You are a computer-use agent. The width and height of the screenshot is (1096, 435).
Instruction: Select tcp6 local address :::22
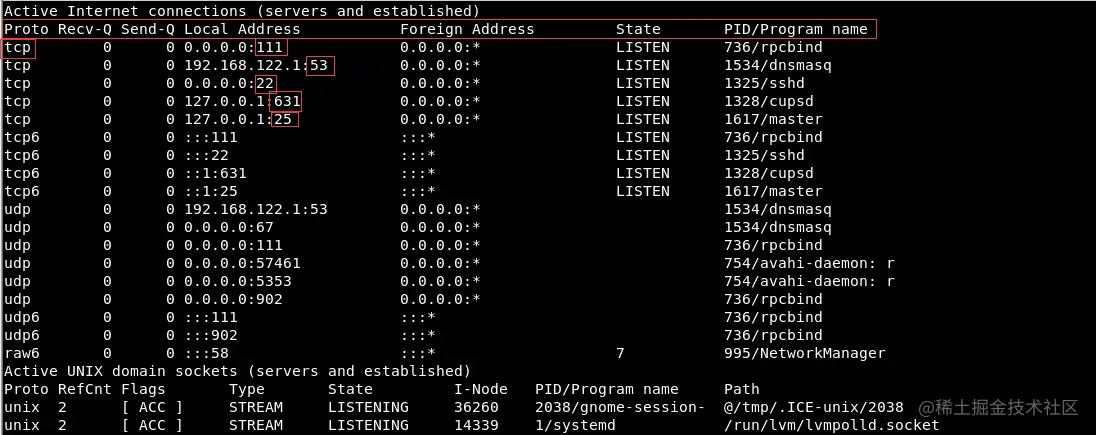coord(207,155)
